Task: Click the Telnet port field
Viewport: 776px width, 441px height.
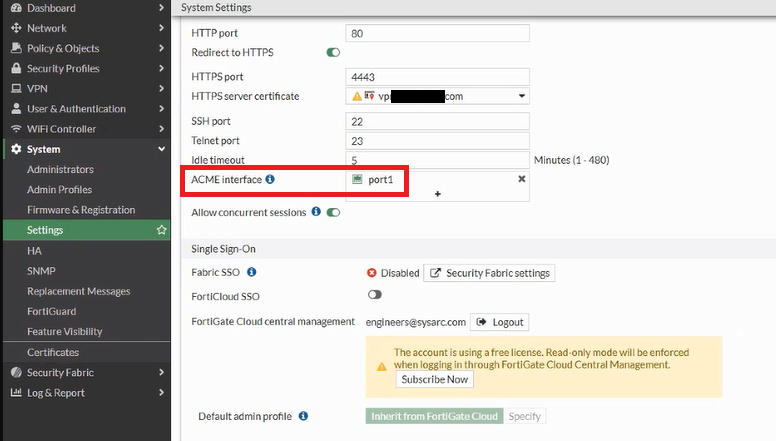Action: pyautogui.click(x=437, y=141)
